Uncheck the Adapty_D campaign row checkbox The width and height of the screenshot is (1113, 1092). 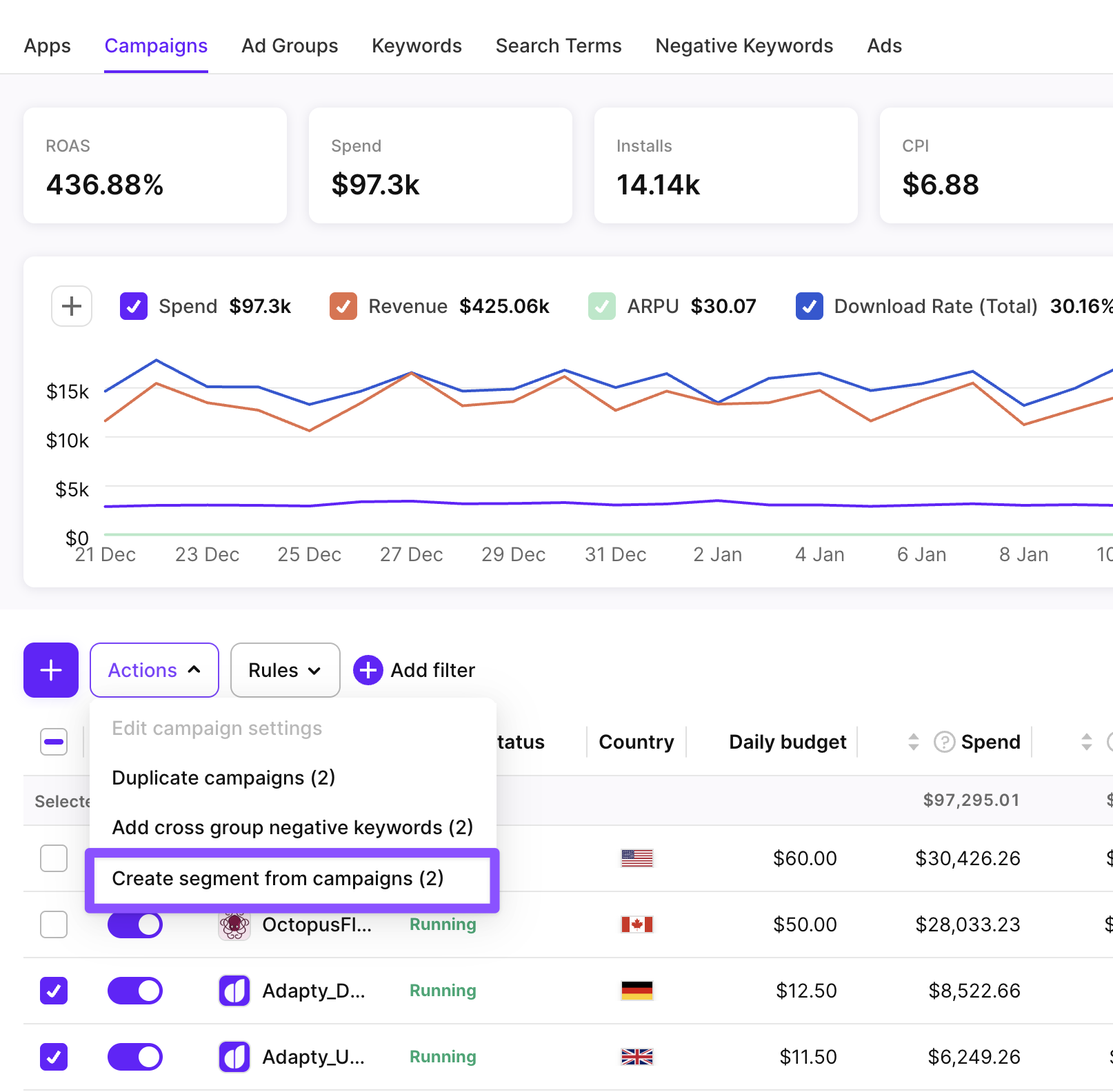point(54,991)
